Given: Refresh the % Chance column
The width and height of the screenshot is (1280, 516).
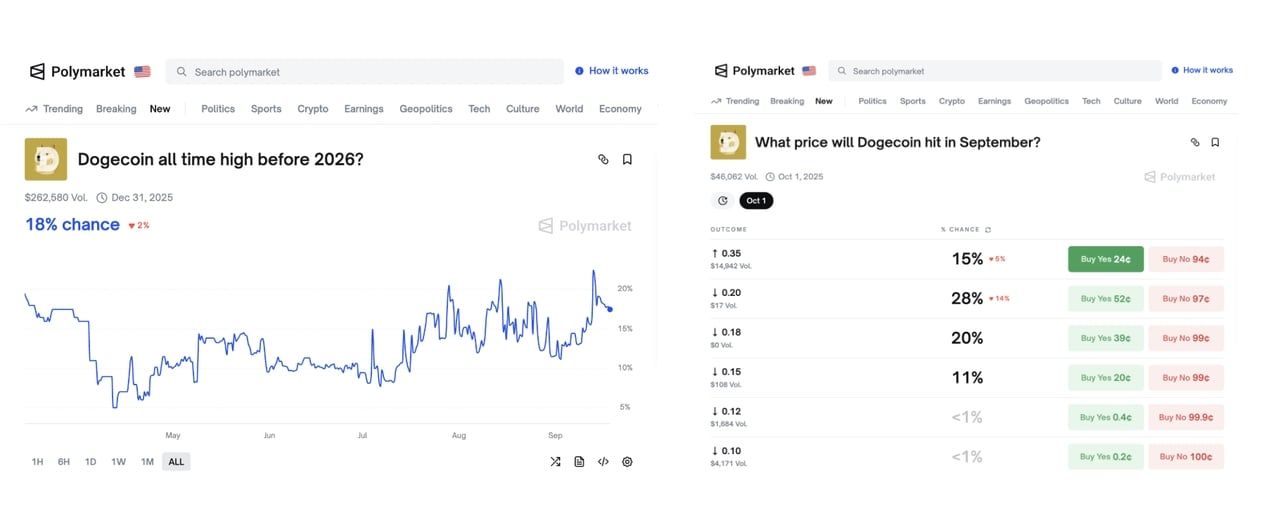Looking at the screenshot, I should point(988,230).
